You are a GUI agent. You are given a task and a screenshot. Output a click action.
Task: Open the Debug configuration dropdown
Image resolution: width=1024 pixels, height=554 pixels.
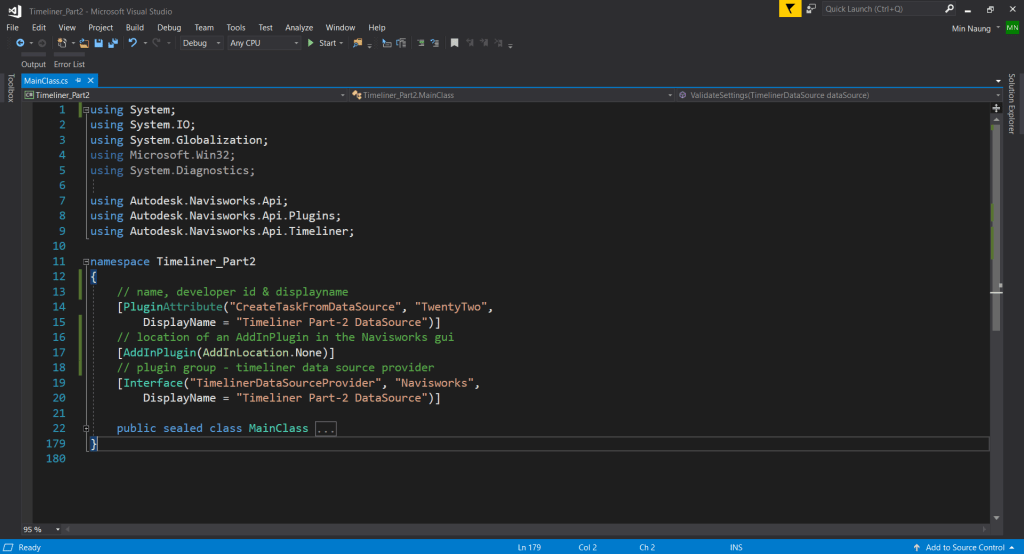click(x=218, y=43)
